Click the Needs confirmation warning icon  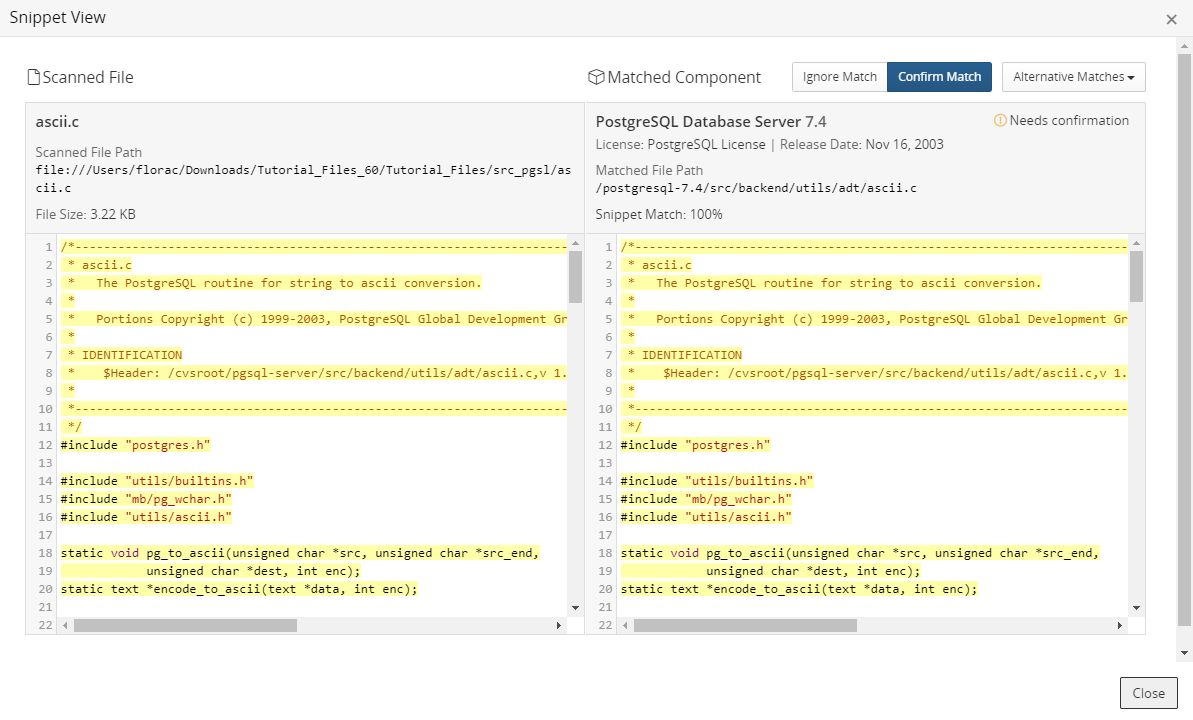pyautogui.click(x=999, y=121)
